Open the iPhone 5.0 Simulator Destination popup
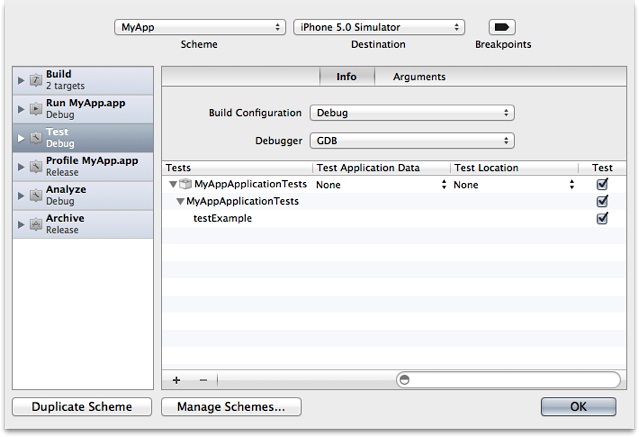This screenshot has width=639, height=437. (379, 27)
